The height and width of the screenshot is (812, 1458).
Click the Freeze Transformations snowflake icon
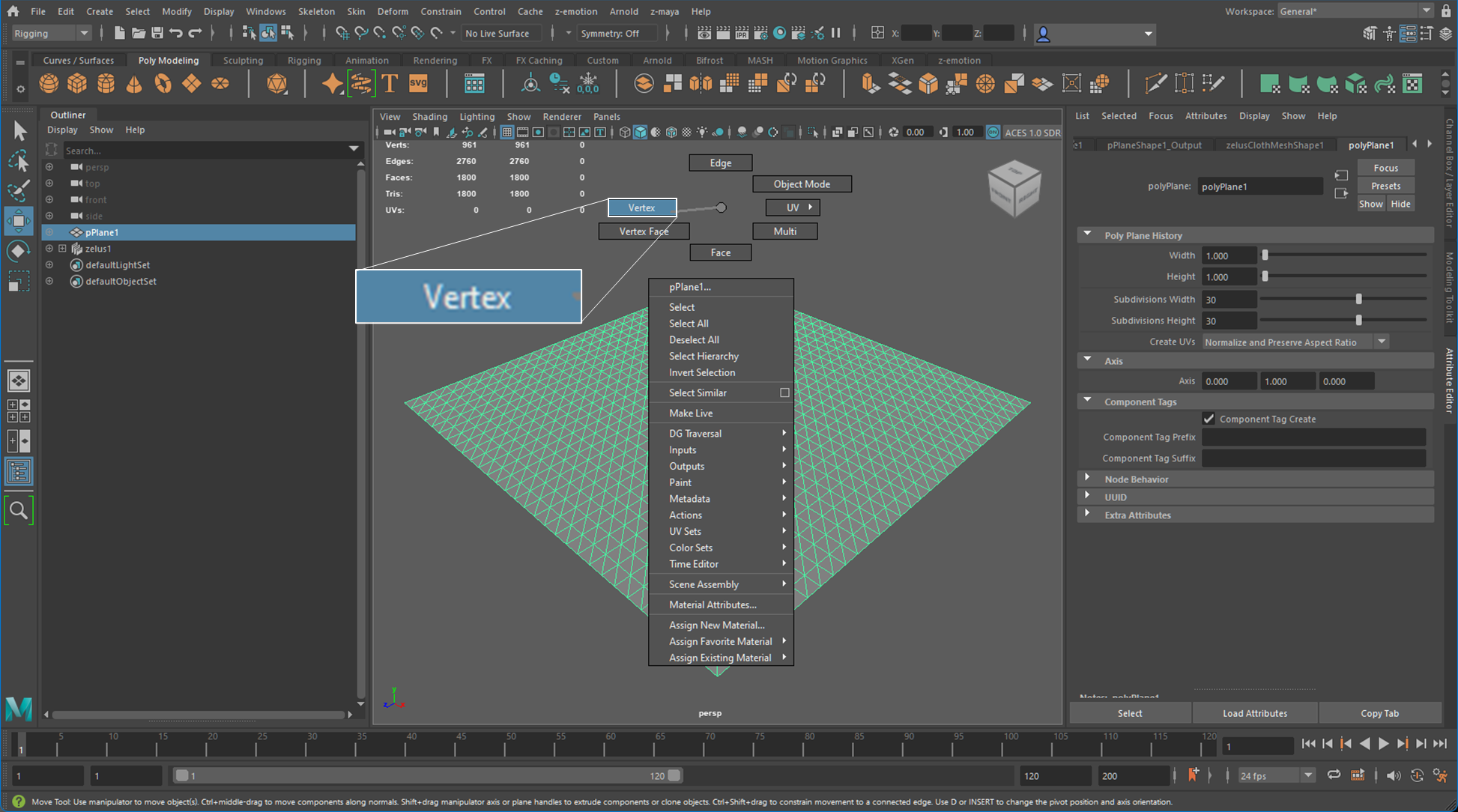coord(588,83)
